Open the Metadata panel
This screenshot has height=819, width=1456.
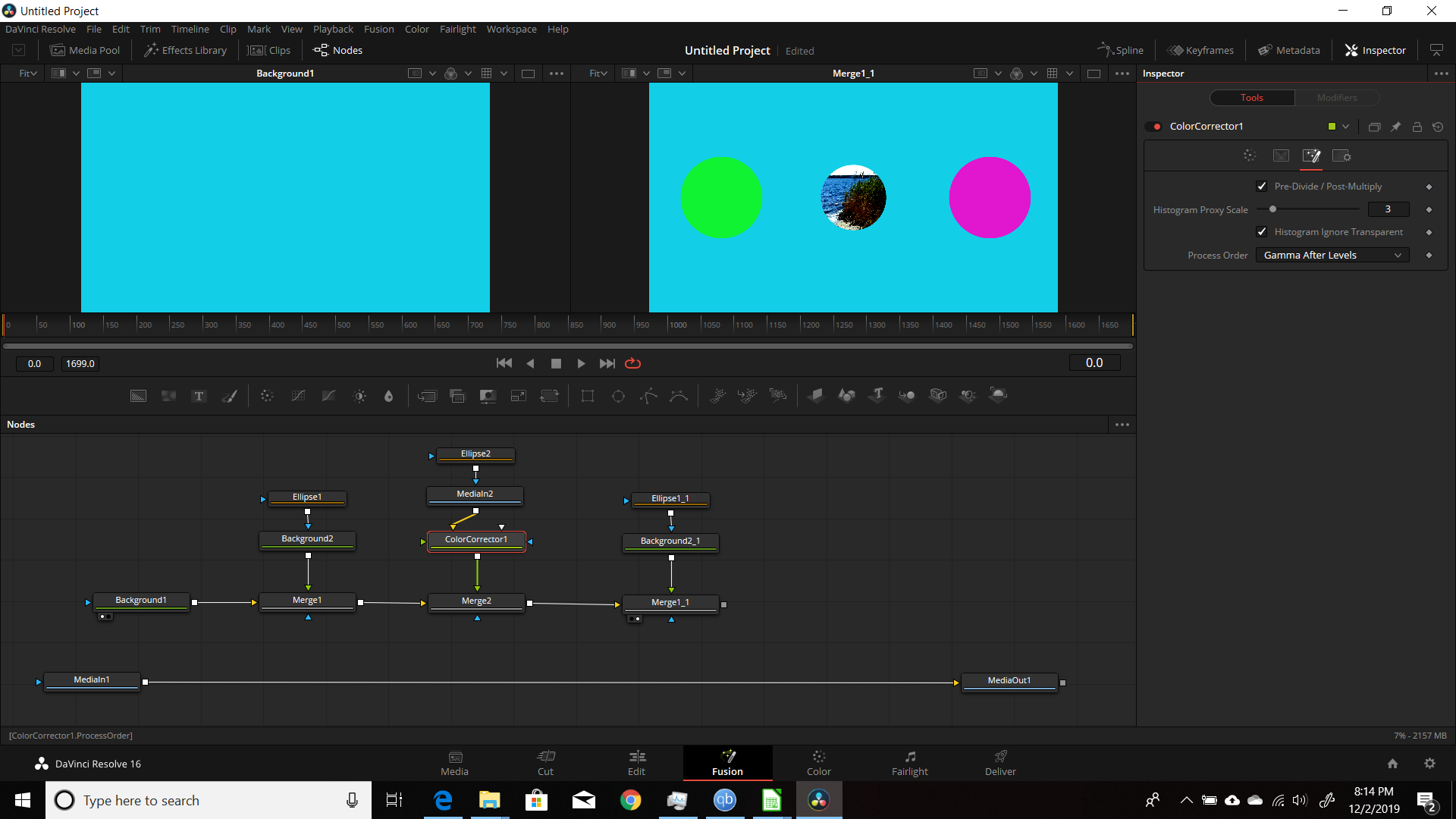(1289, 50)
